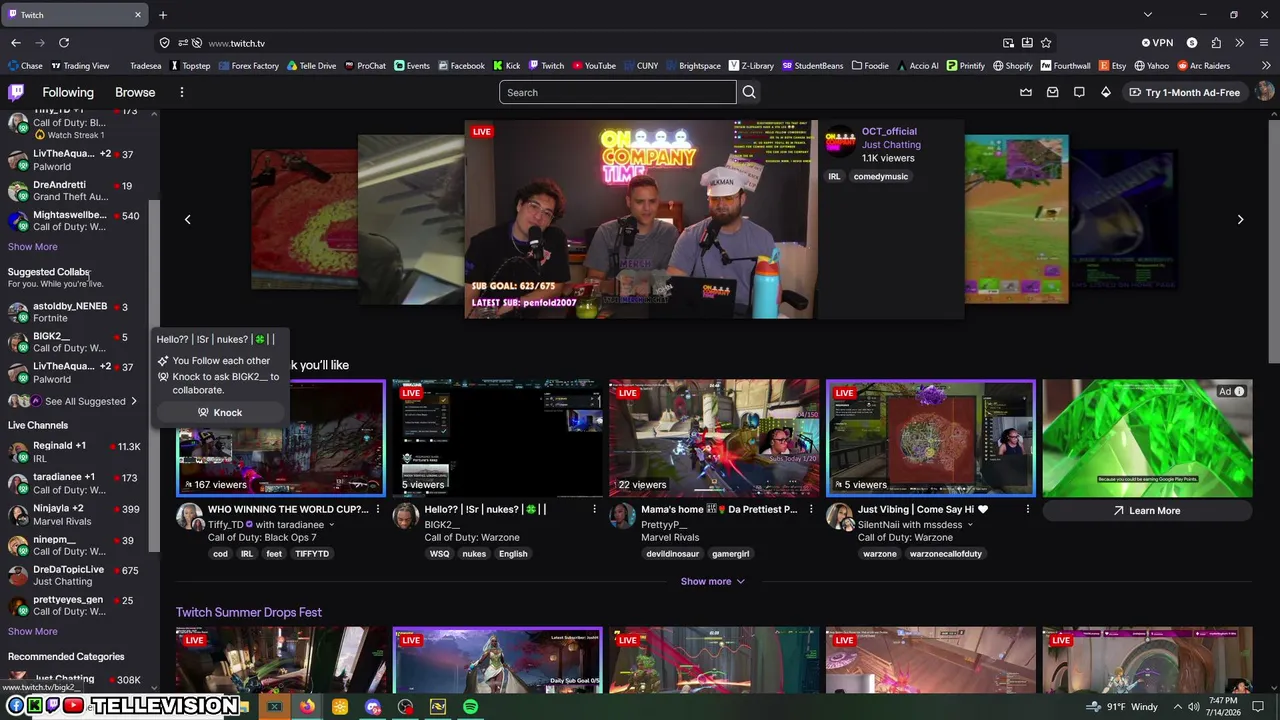1280x720 pixels.
Task: Open Firefox extensions puzzle icon
Action: coord(1216,43)
